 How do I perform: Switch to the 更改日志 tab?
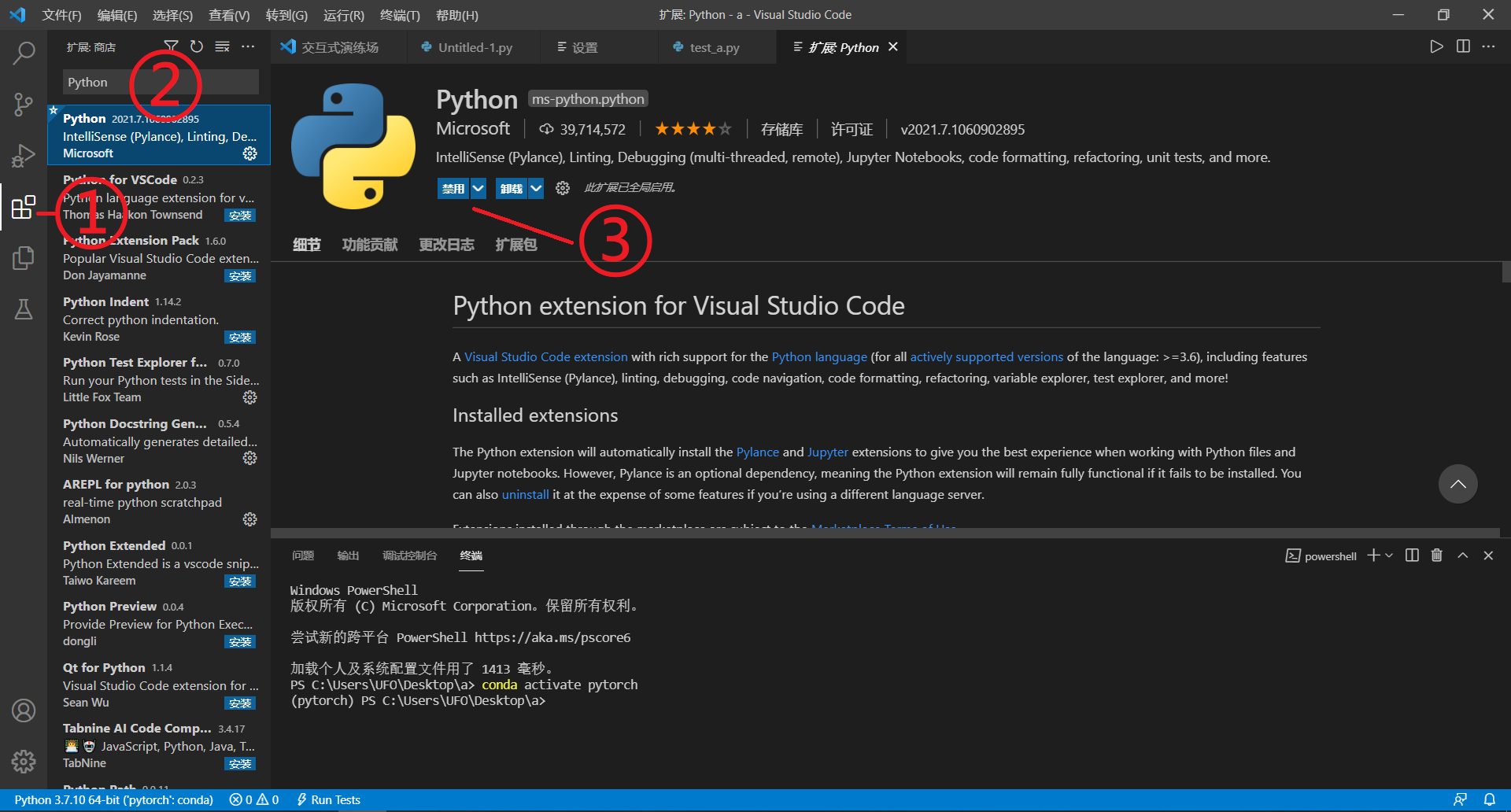point(446,244)
